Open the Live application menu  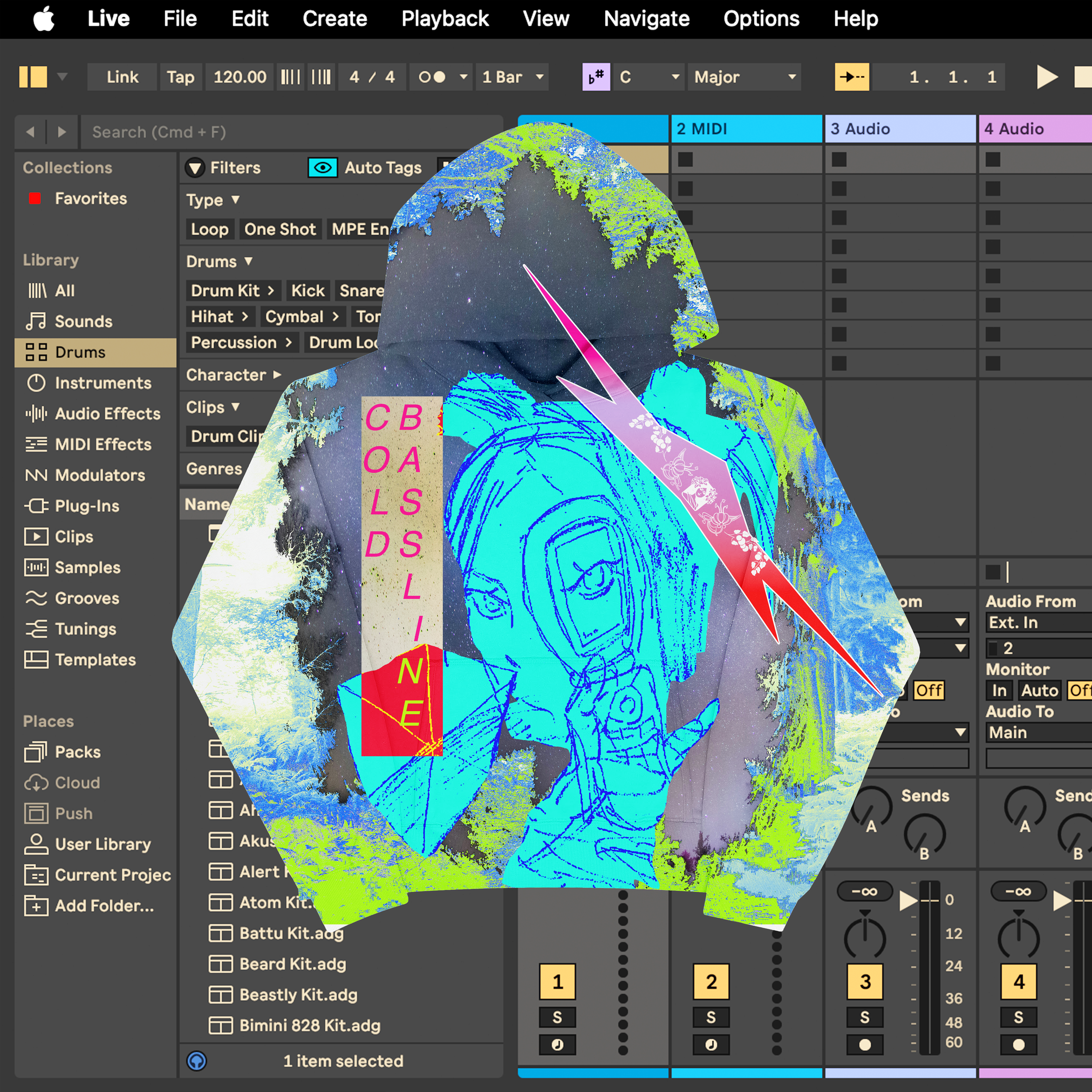[109, 19]
